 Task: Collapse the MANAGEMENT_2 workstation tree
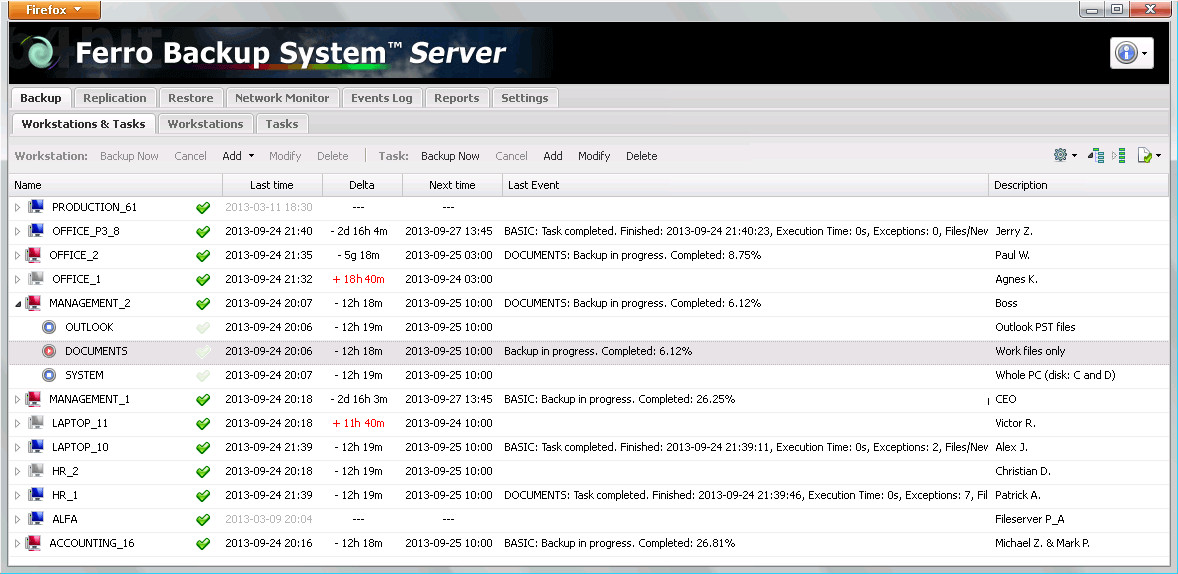[x=17, y=303]
